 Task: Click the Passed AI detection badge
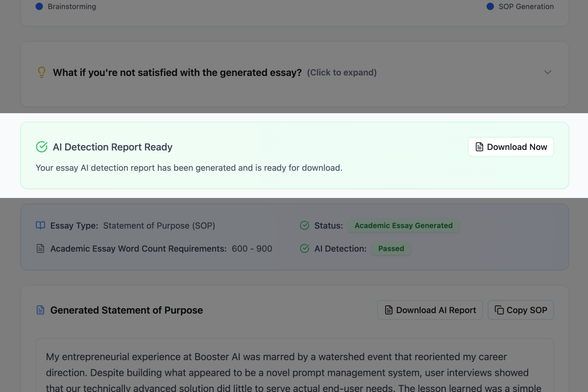[x=391, y=248]
